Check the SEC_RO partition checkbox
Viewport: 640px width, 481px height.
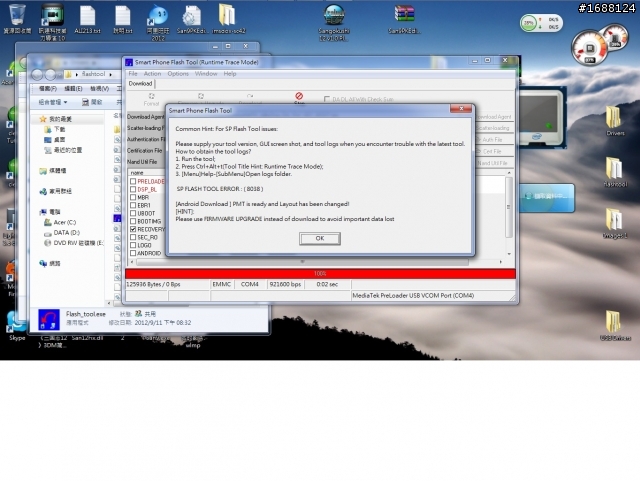133,237
